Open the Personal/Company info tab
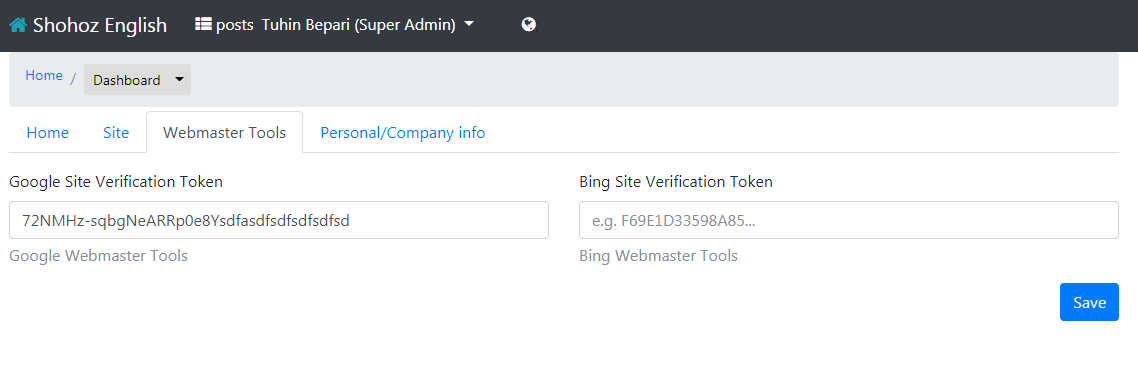This screenshot has height=377, width=1138. 403,132
